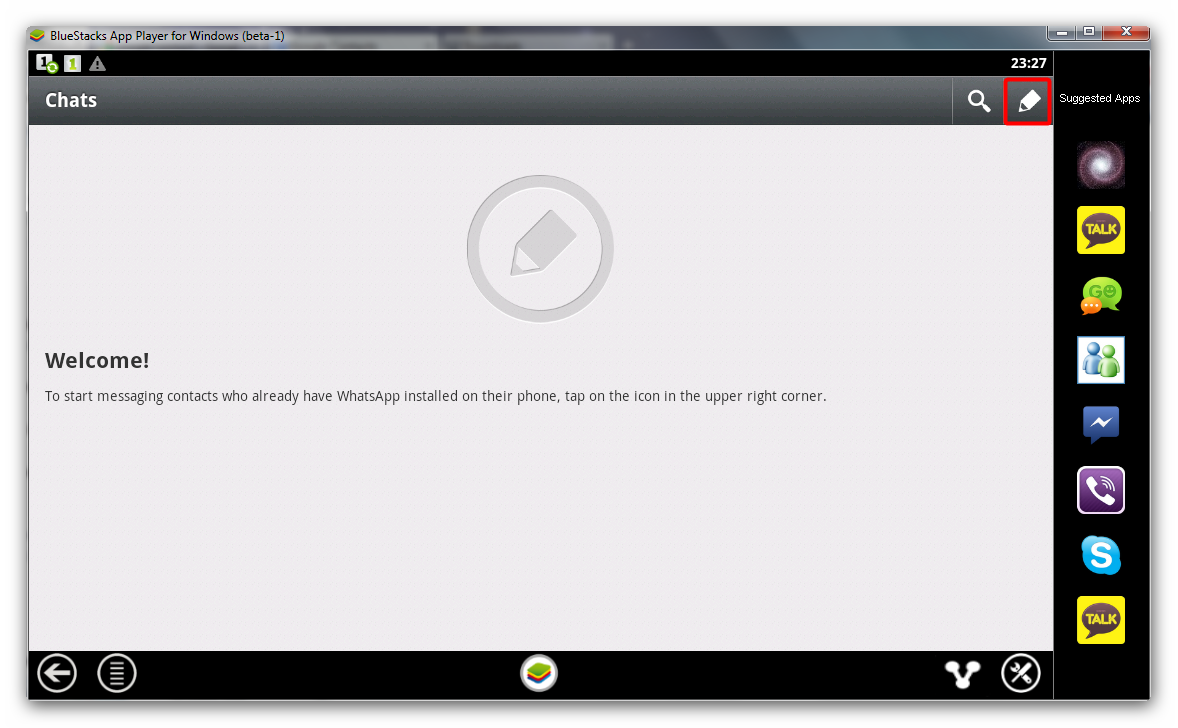The height and width of the screenshot is (728, 1178).
Task: Click the Chats title
Action: coord(71,101)
